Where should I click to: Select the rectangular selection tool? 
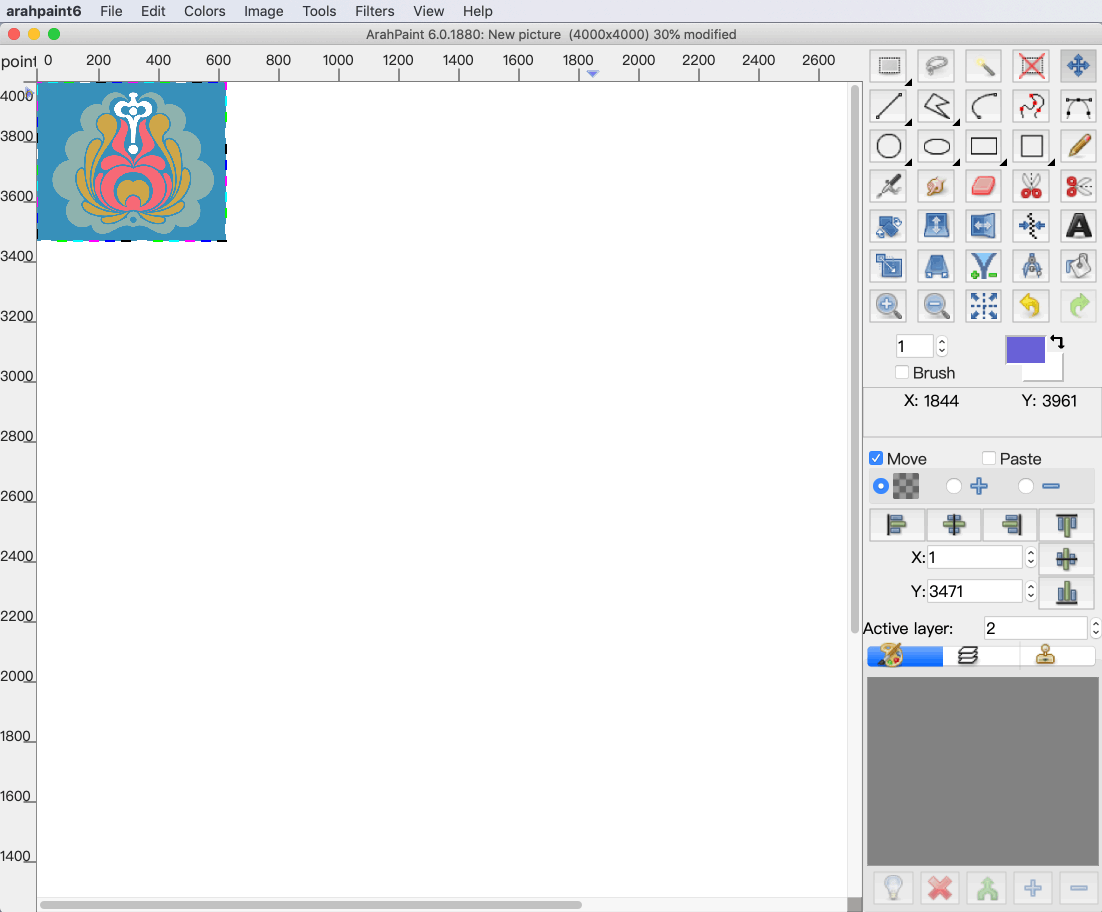889,66
